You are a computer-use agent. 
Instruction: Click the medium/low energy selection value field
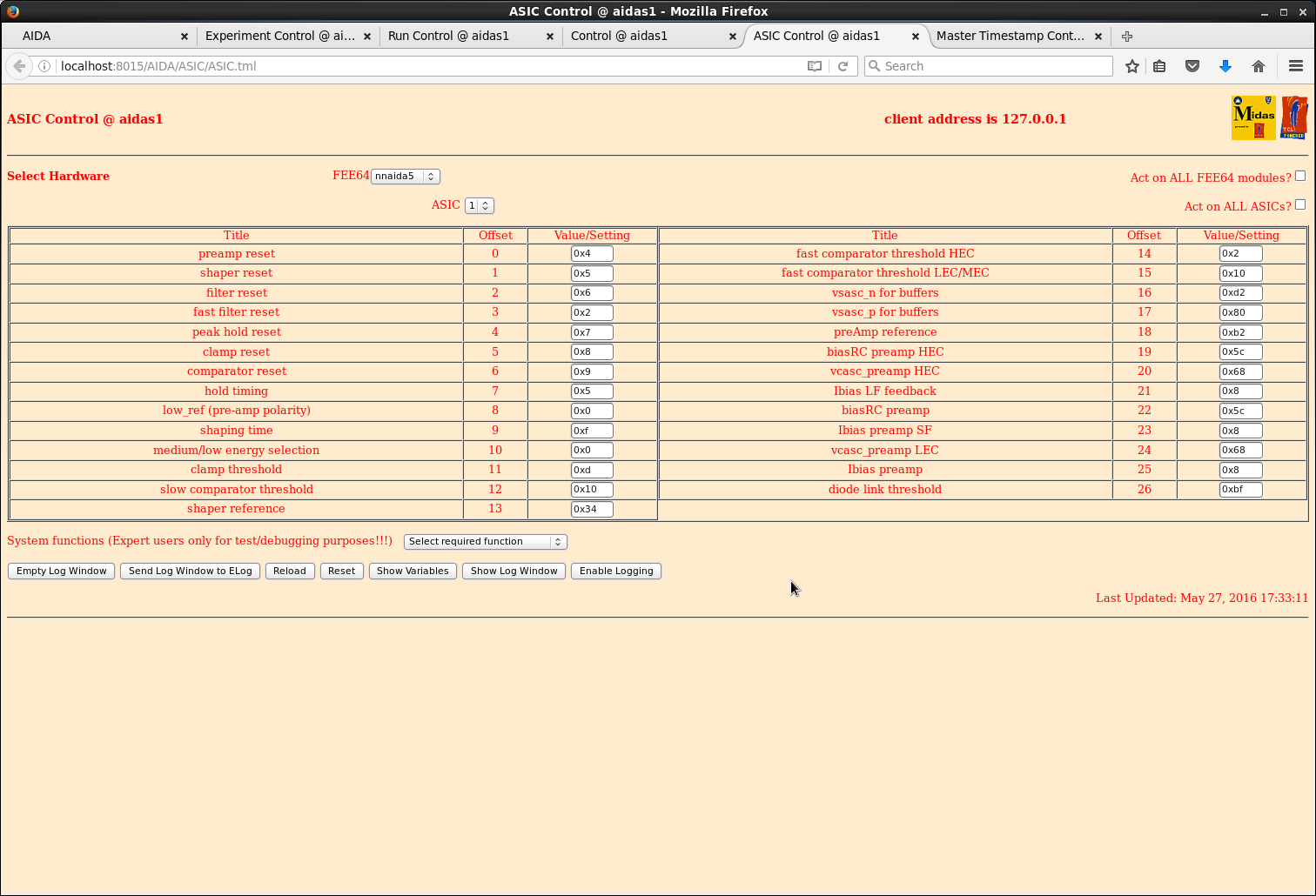click(592, 451)
